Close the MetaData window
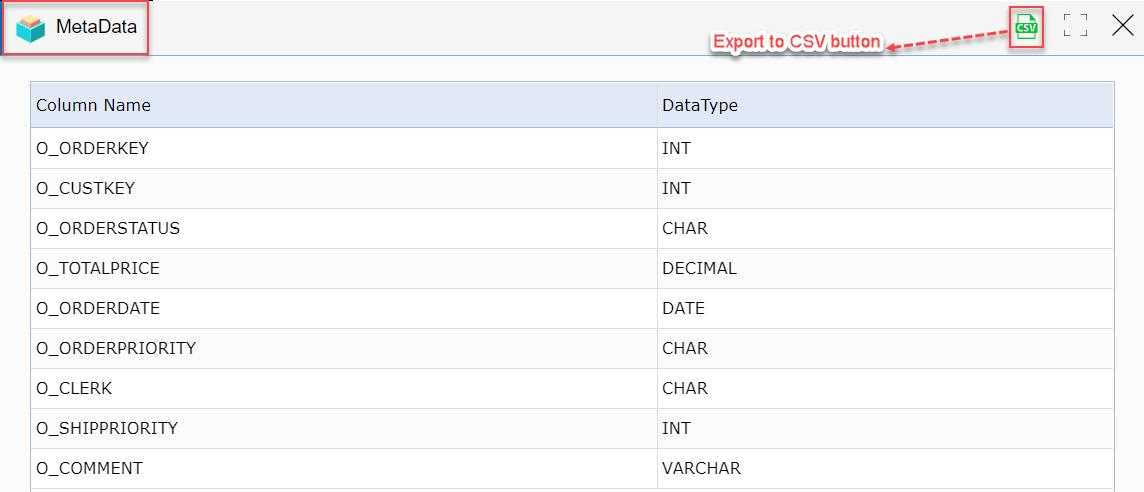Screen dimensions: 1144x492 (x=1122, y=26)
